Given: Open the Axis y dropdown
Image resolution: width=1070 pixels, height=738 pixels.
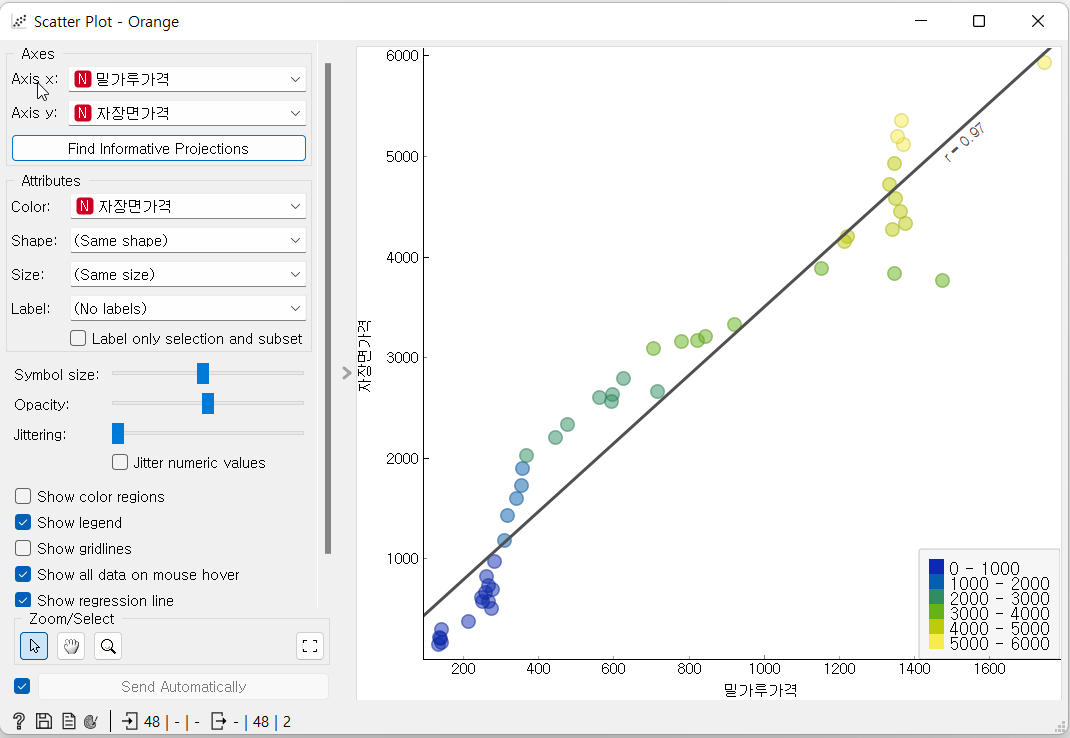Looking at the screenshot, I should (188, 113).
